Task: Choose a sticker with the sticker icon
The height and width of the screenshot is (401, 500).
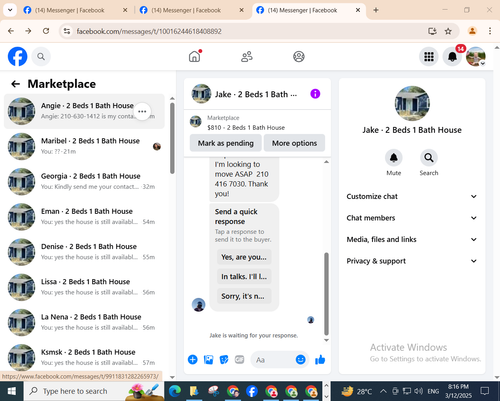Action: pos(224,359)
